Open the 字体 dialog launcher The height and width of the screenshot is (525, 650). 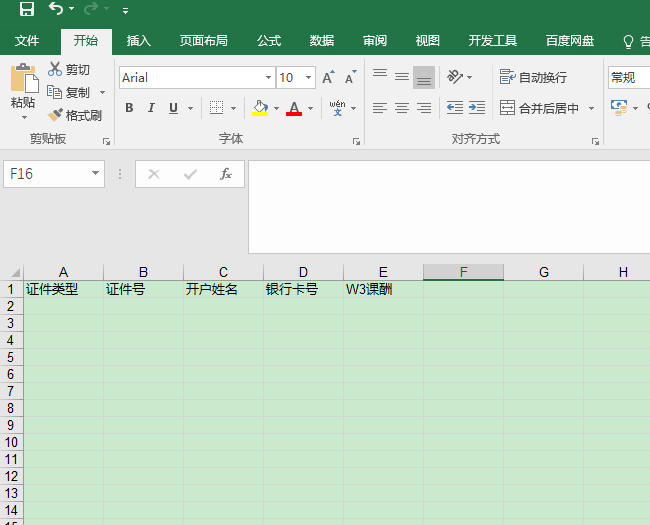pyautogui.click(x=356, y=142)
